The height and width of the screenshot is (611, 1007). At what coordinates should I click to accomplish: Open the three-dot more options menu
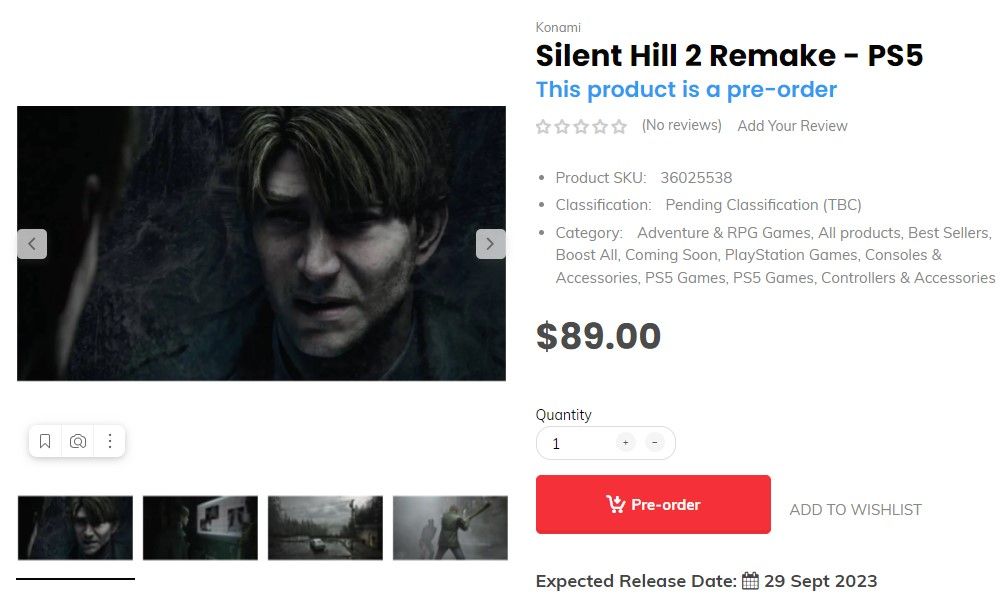tap(110, 441)
